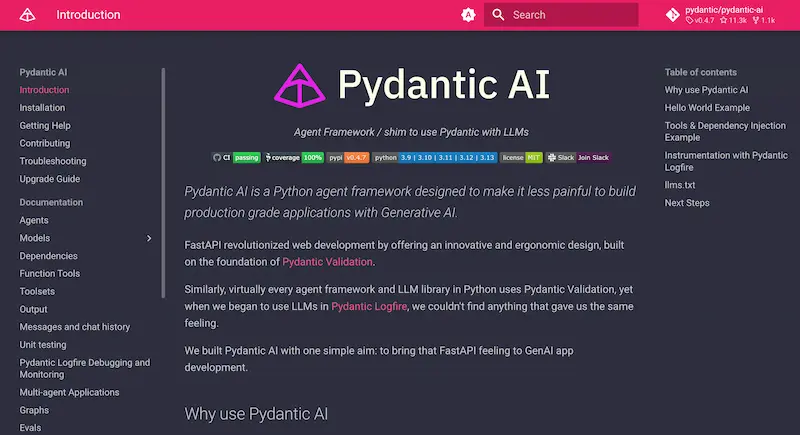The width and height of the screenshot is (800, 435).
Task: Jump to Why use Pydantic AI section
Action: (706, 90)
